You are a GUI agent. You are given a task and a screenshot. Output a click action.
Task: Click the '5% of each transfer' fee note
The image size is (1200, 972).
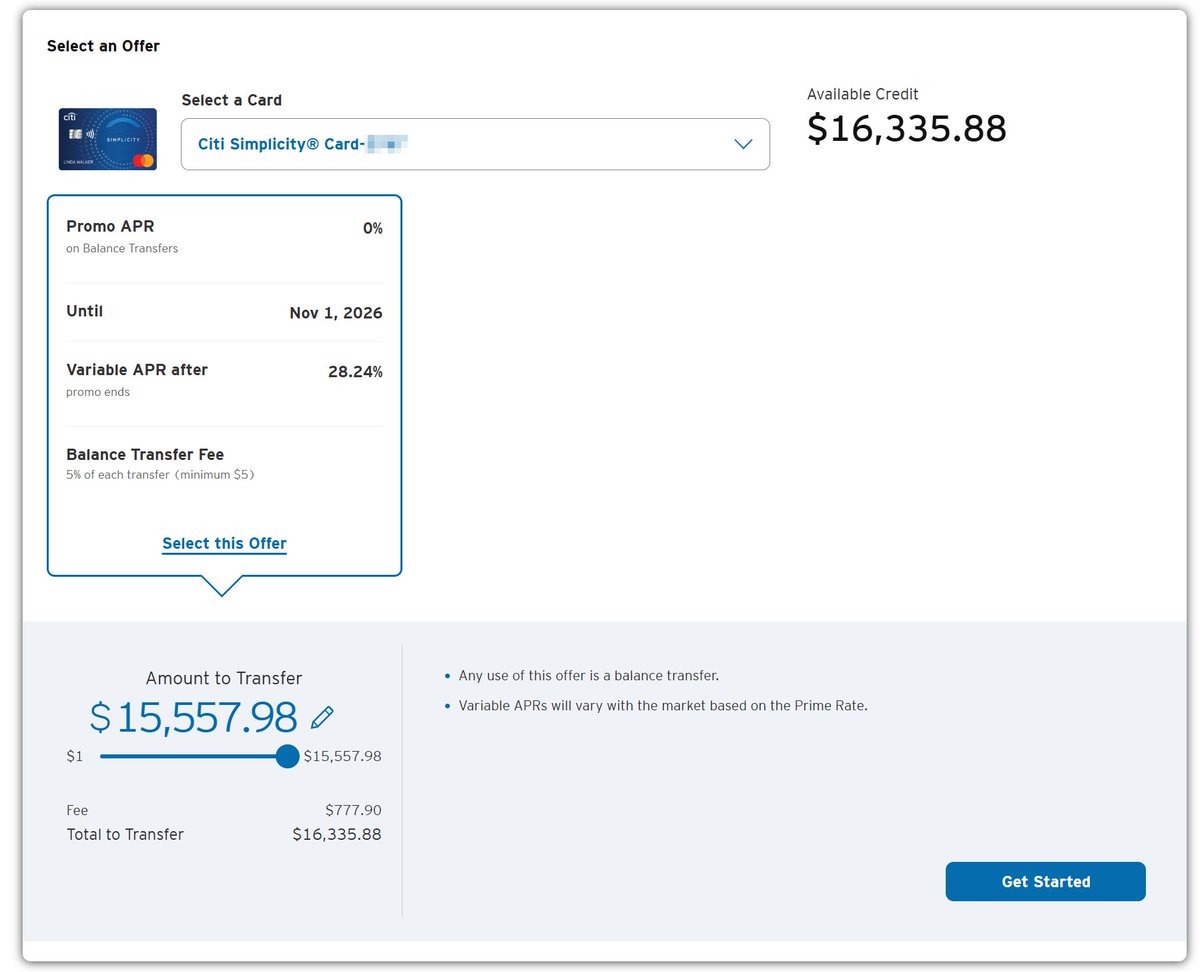click(x=160, y=475)
